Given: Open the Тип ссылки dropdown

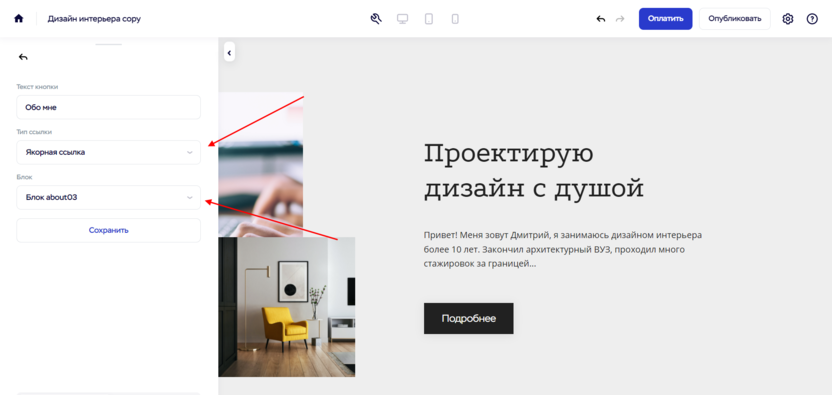Looking at the screenshot, I should click(x=108, y=152).
